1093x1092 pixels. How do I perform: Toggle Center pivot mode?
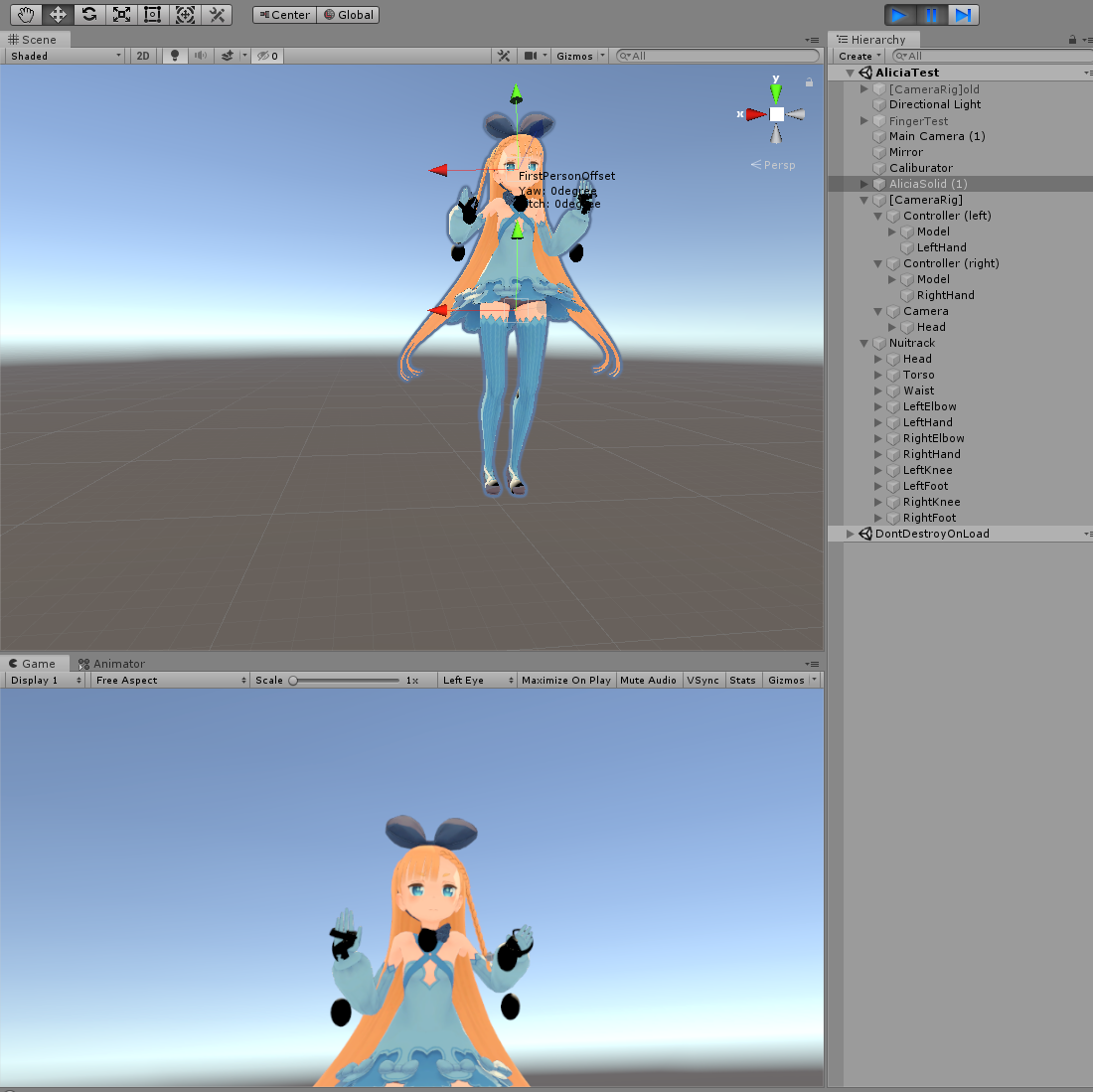(x=284, y=15)
